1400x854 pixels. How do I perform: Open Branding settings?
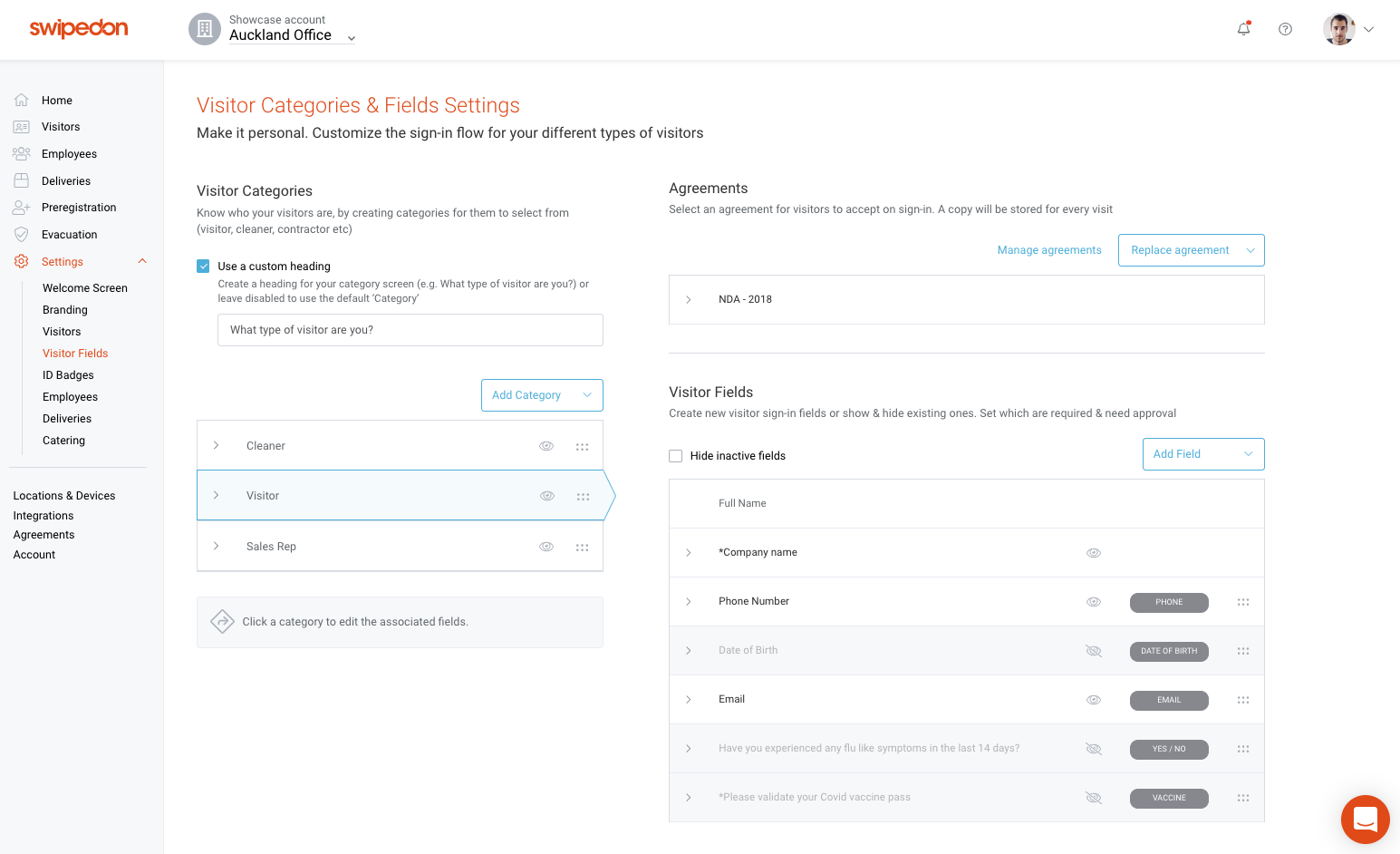(x=65, y=310)
